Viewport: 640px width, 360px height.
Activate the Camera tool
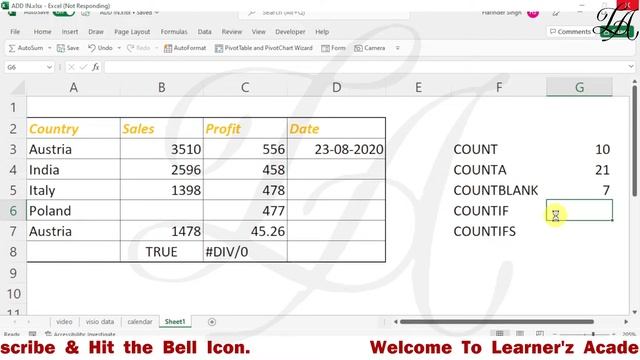pos(369,48)
